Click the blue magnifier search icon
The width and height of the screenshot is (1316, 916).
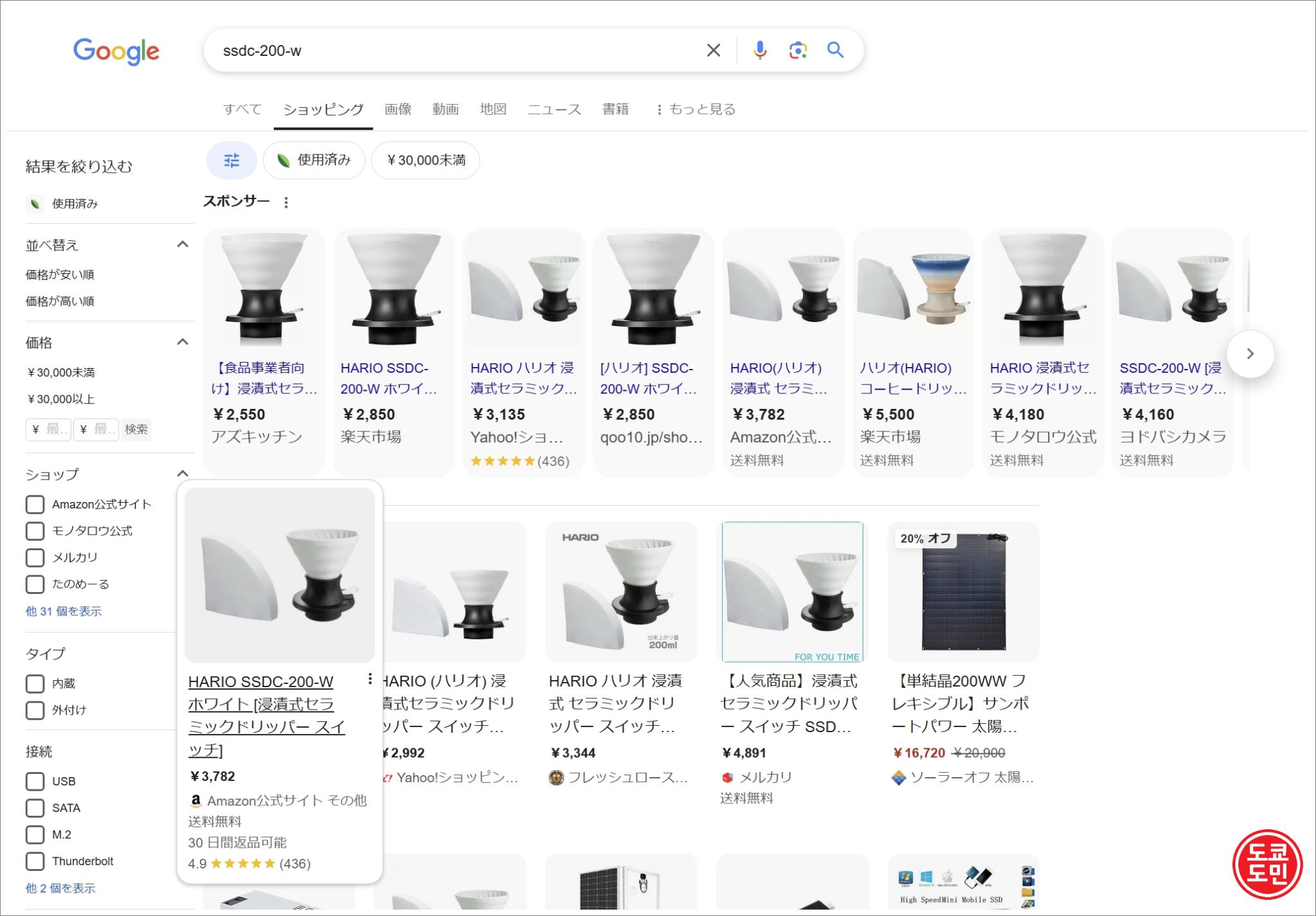[x=835, y=50]
